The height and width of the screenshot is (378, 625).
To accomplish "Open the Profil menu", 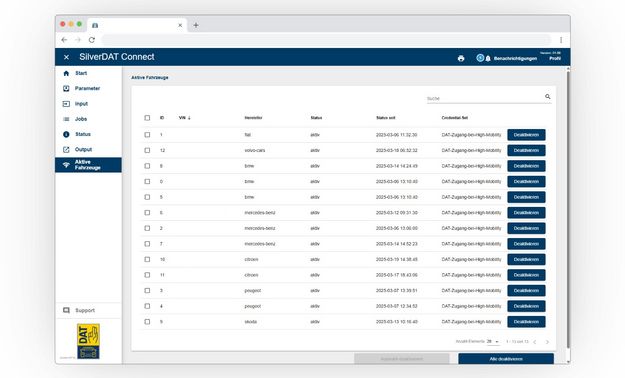I will tap(555, 58).
